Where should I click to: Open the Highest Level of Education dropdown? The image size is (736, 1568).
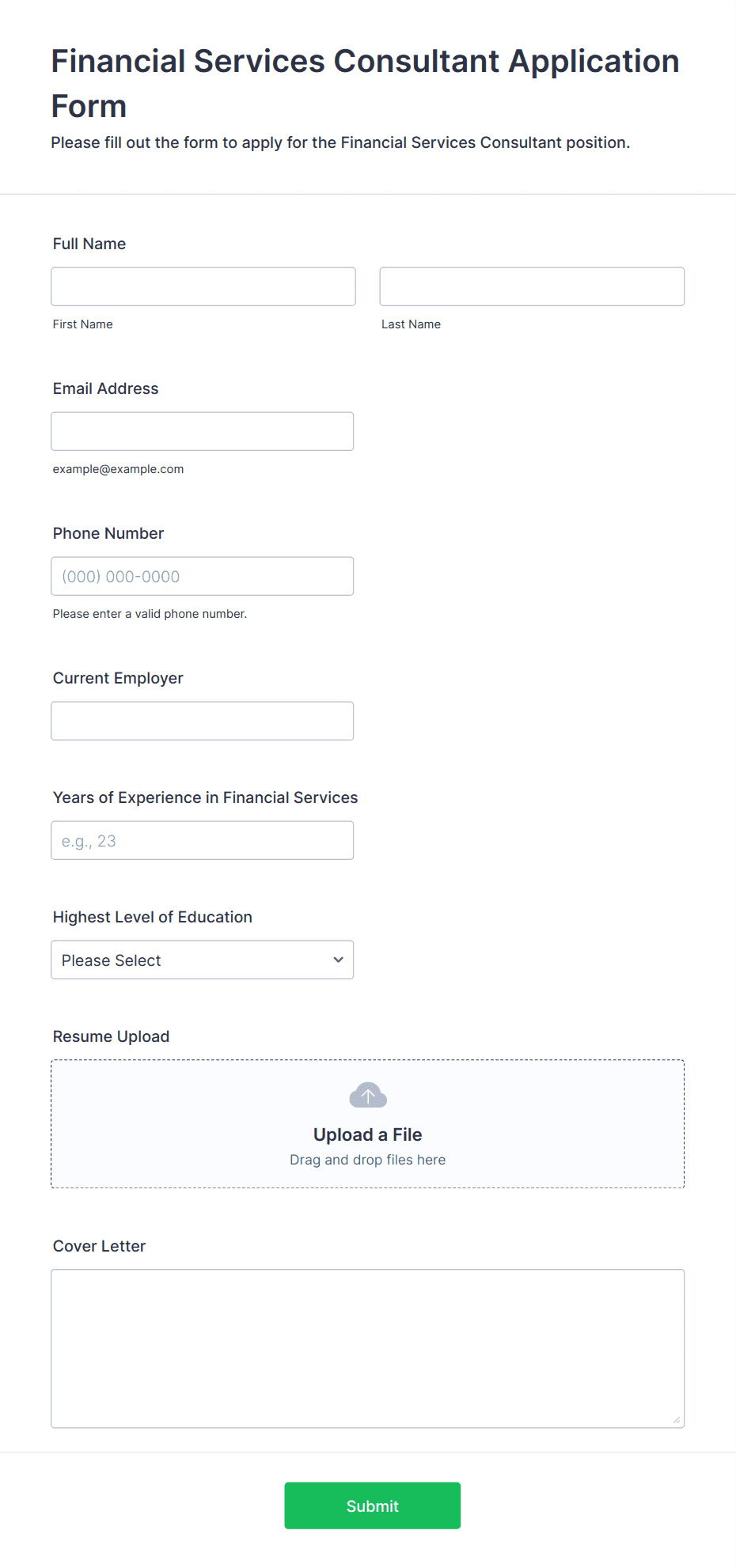203,960
